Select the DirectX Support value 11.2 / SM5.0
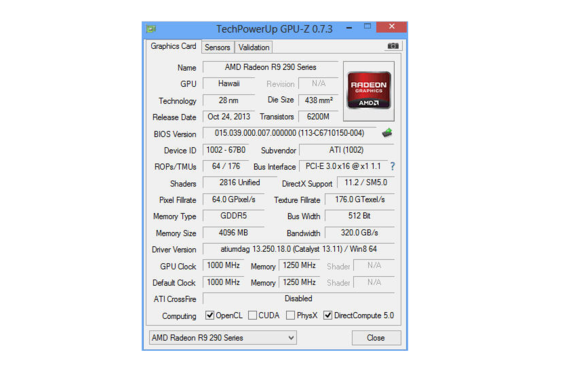579x382 pixels. 366,183
